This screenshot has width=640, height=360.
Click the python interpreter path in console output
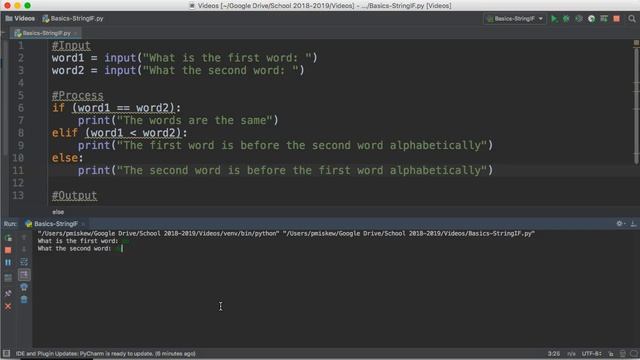(158, 233)
